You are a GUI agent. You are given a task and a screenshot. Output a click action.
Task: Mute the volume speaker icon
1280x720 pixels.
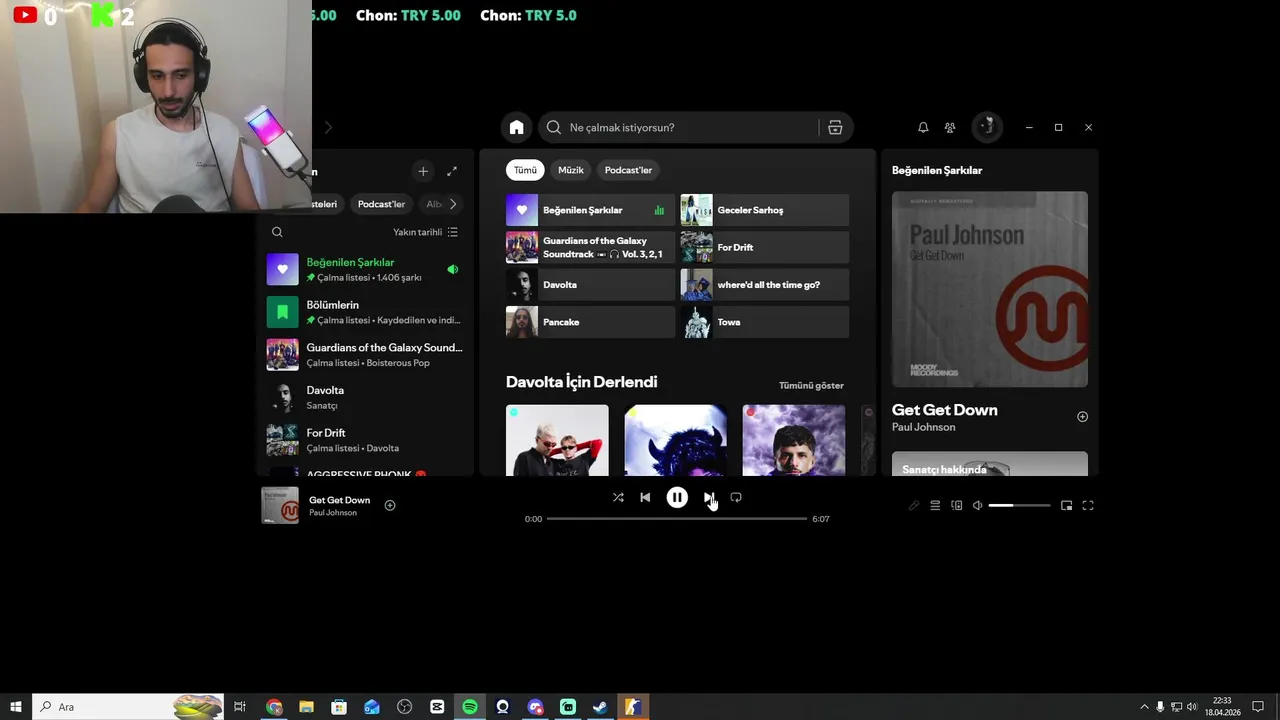coord(978,506)
